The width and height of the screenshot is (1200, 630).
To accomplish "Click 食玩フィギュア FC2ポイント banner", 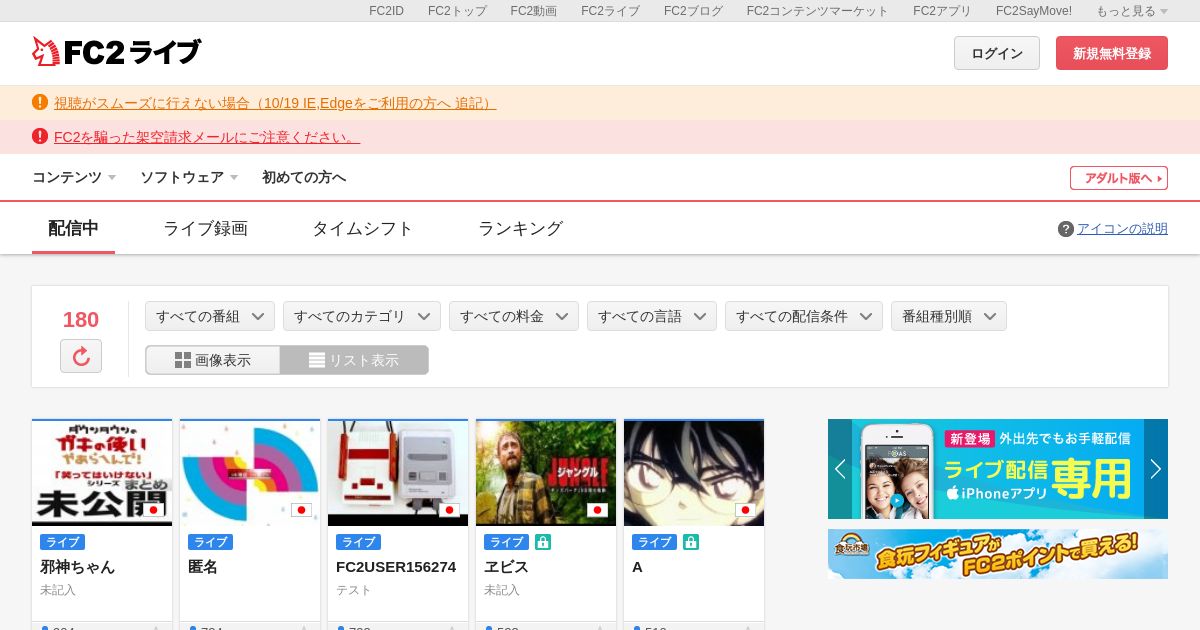I will coord(998,554).
